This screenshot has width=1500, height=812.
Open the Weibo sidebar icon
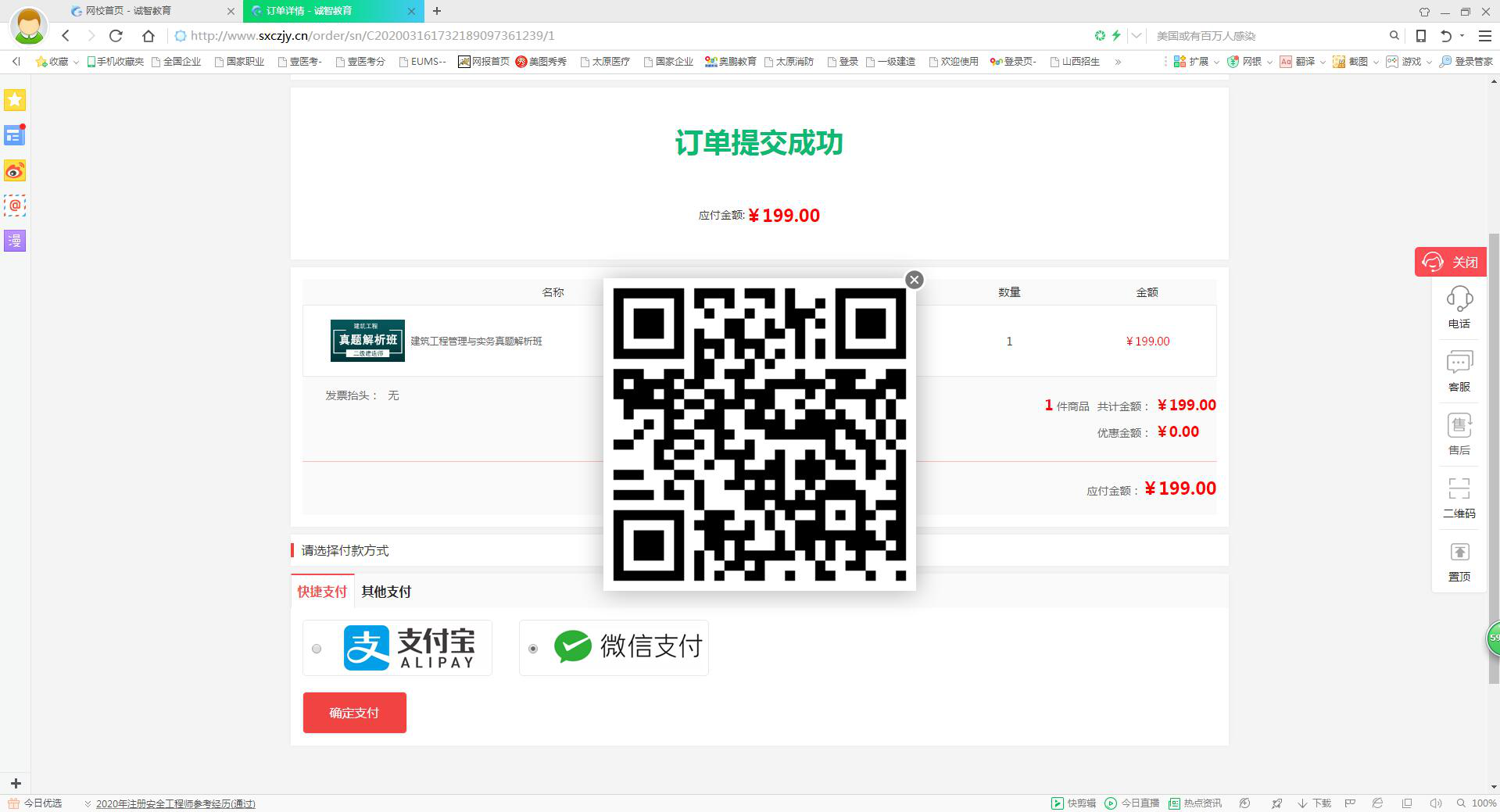click(x=15, y=170)
